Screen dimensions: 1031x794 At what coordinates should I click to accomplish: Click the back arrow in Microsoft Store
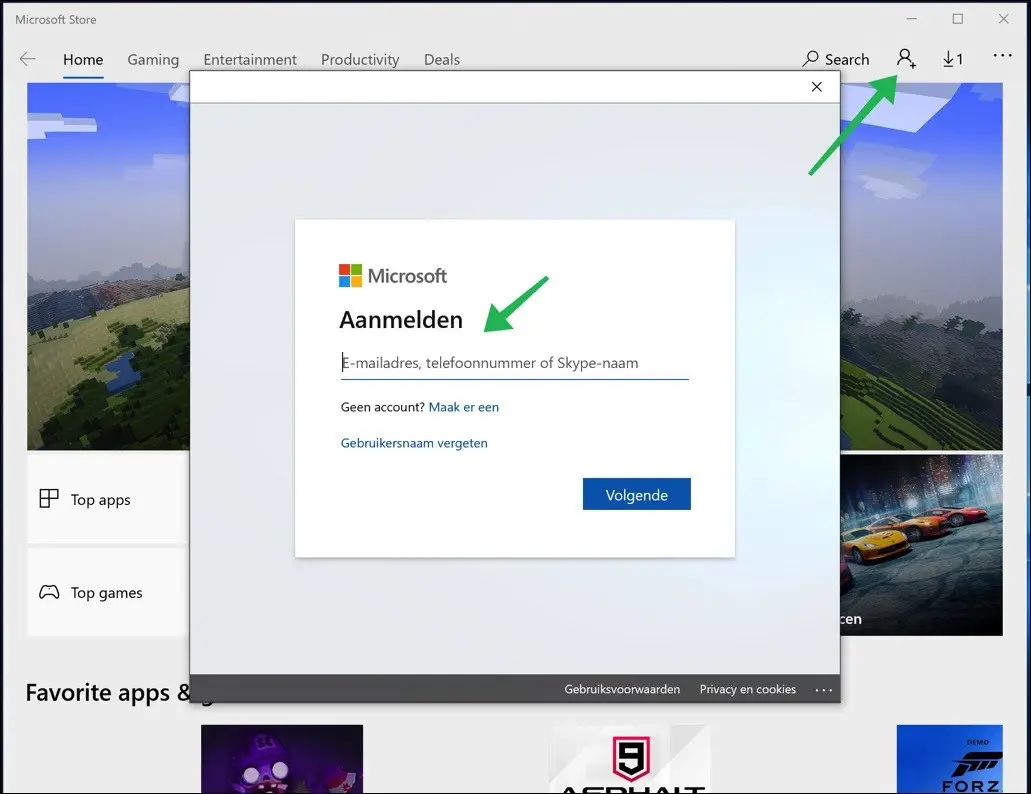tap(28, 59)
